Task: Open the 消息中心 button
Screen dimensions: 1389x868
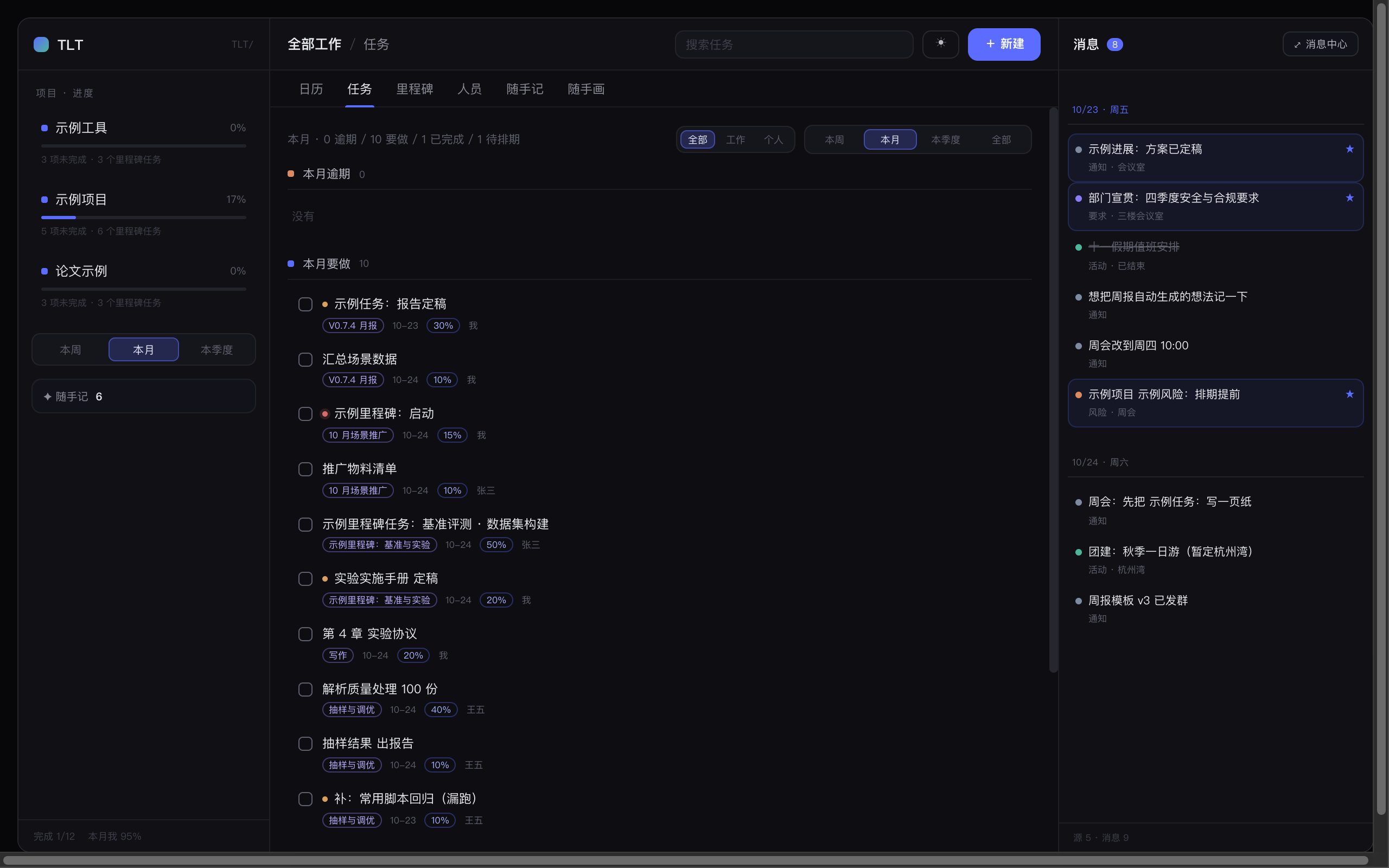Action: [1320, 44]
